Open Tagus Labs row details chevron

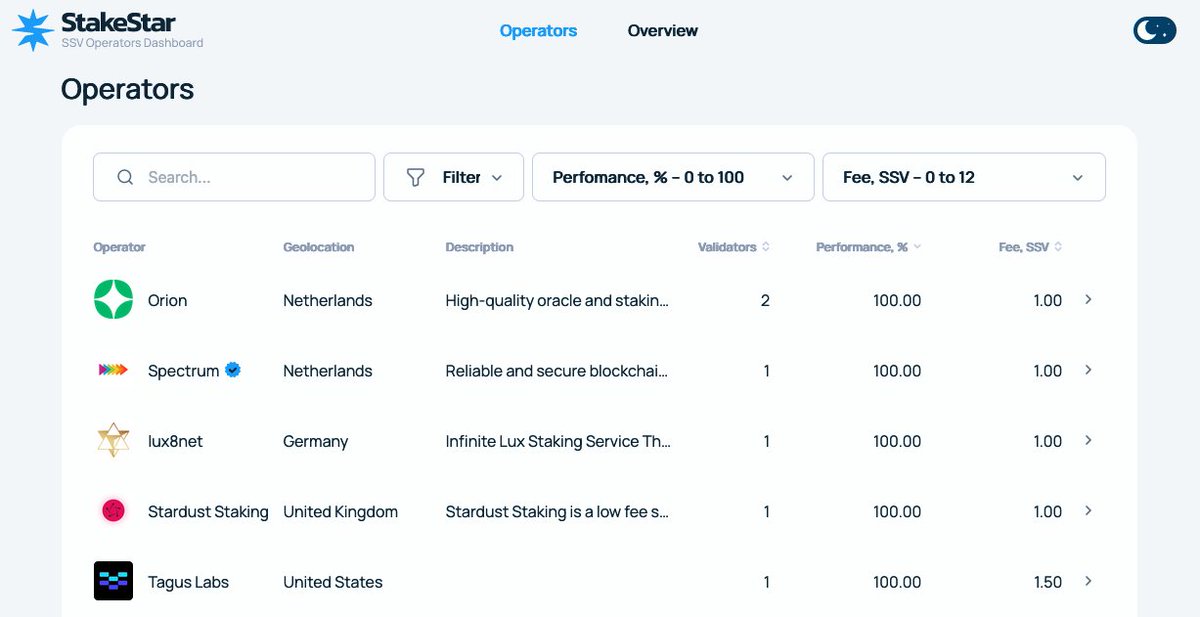[x=1088, y=581]
